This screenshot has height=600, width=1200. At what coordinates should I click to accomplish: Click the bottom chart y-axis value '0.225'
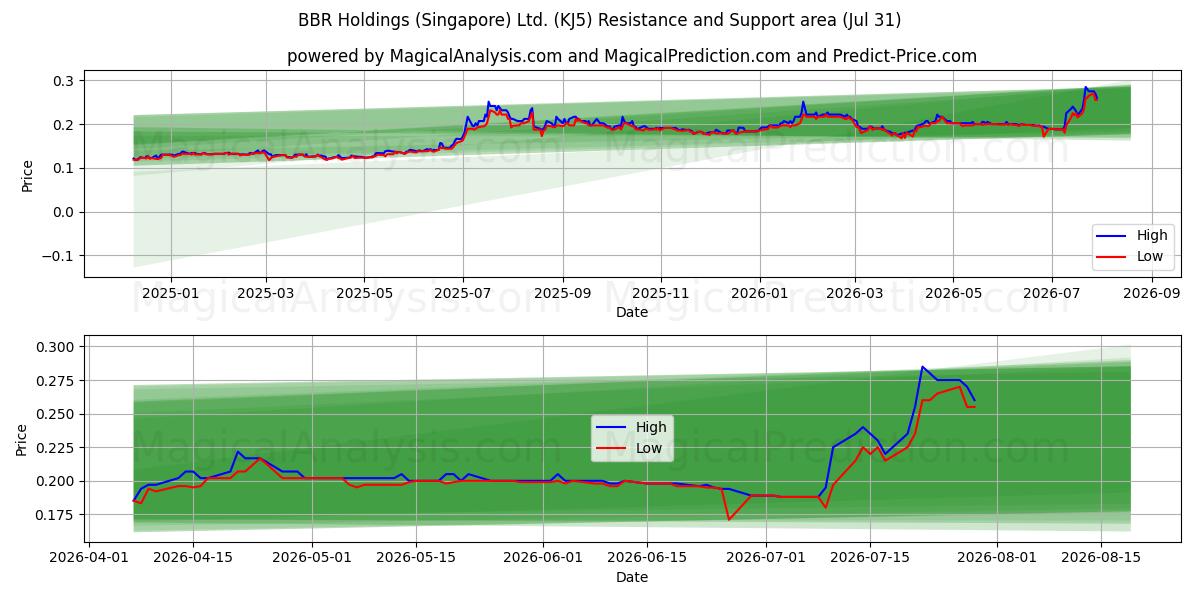point(58,448)
